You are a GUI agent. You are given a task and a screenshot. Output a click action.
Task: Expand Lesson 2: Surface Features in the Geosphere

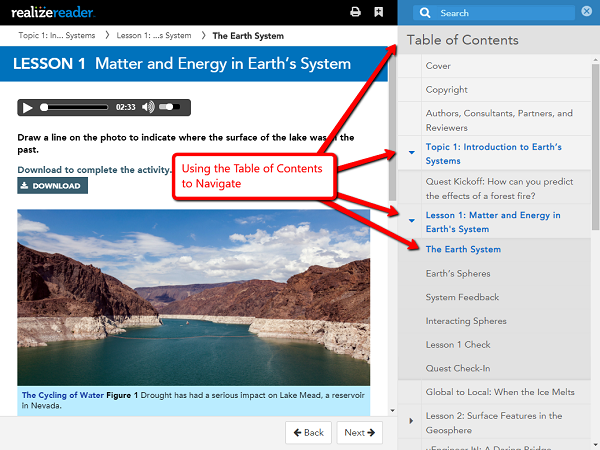click(411, 421)
